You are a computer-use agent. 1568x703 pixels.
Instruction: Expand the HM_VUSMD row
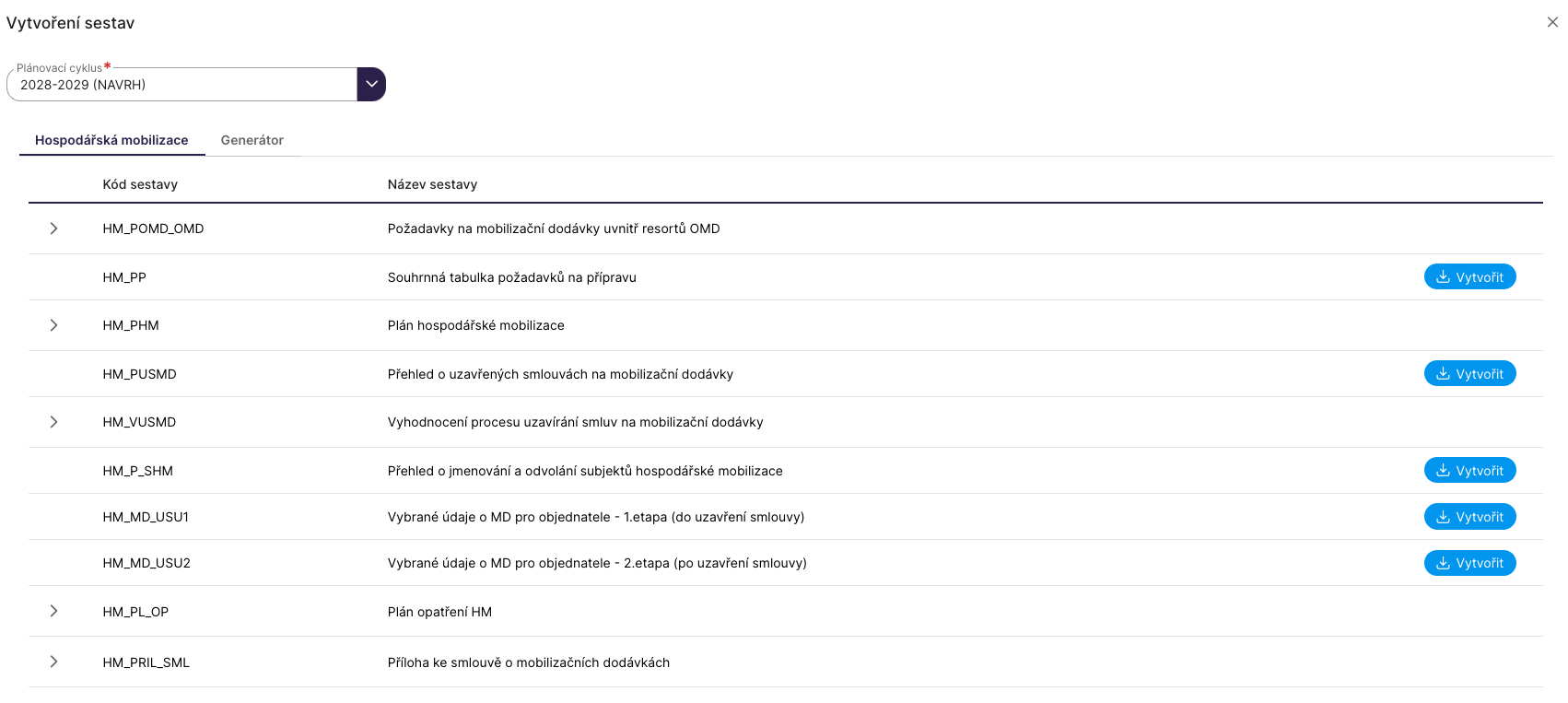click(53, 422)
